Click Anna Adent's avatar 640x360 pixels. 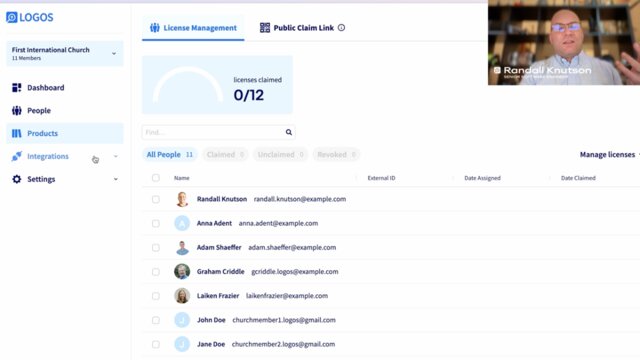tap(182, 223)
